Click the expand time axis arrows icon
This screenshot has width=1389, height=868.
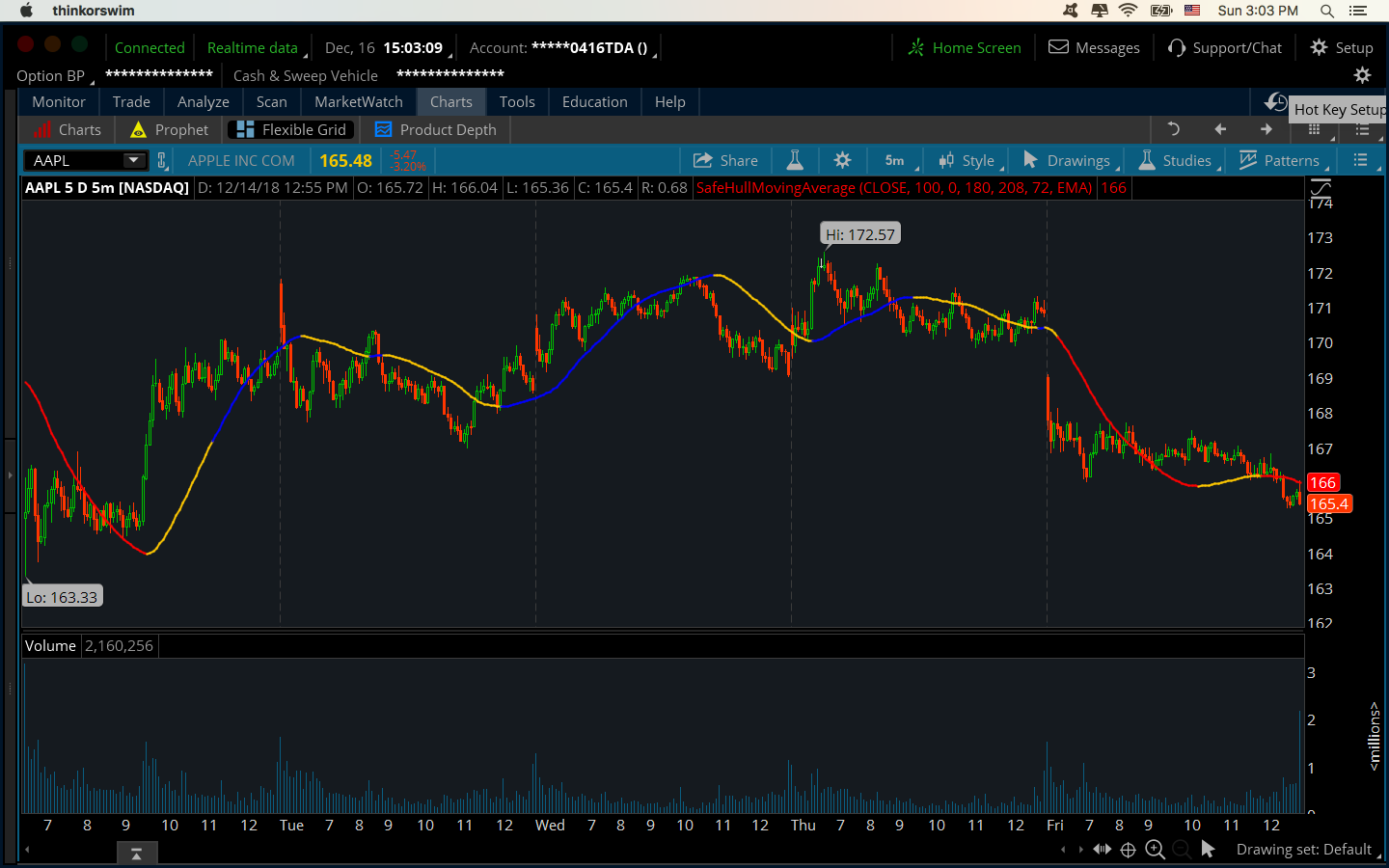coord(1102,850)
